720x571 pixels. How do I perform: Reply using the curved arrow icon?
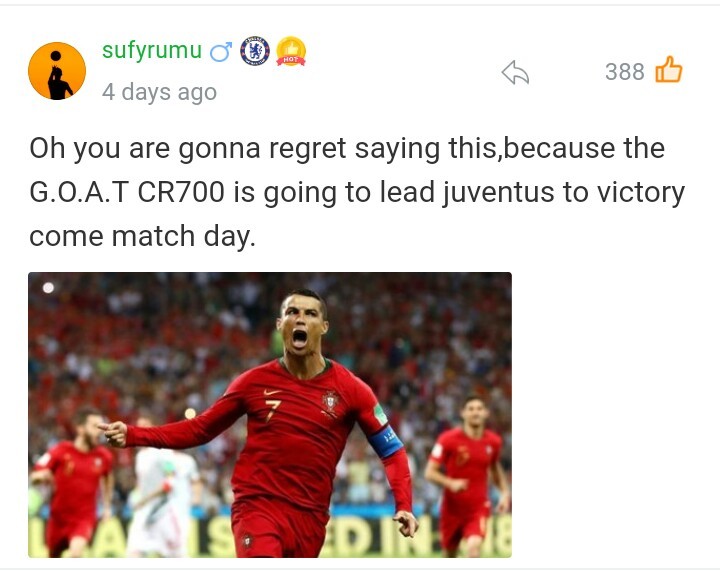click(x=515, y=73)
